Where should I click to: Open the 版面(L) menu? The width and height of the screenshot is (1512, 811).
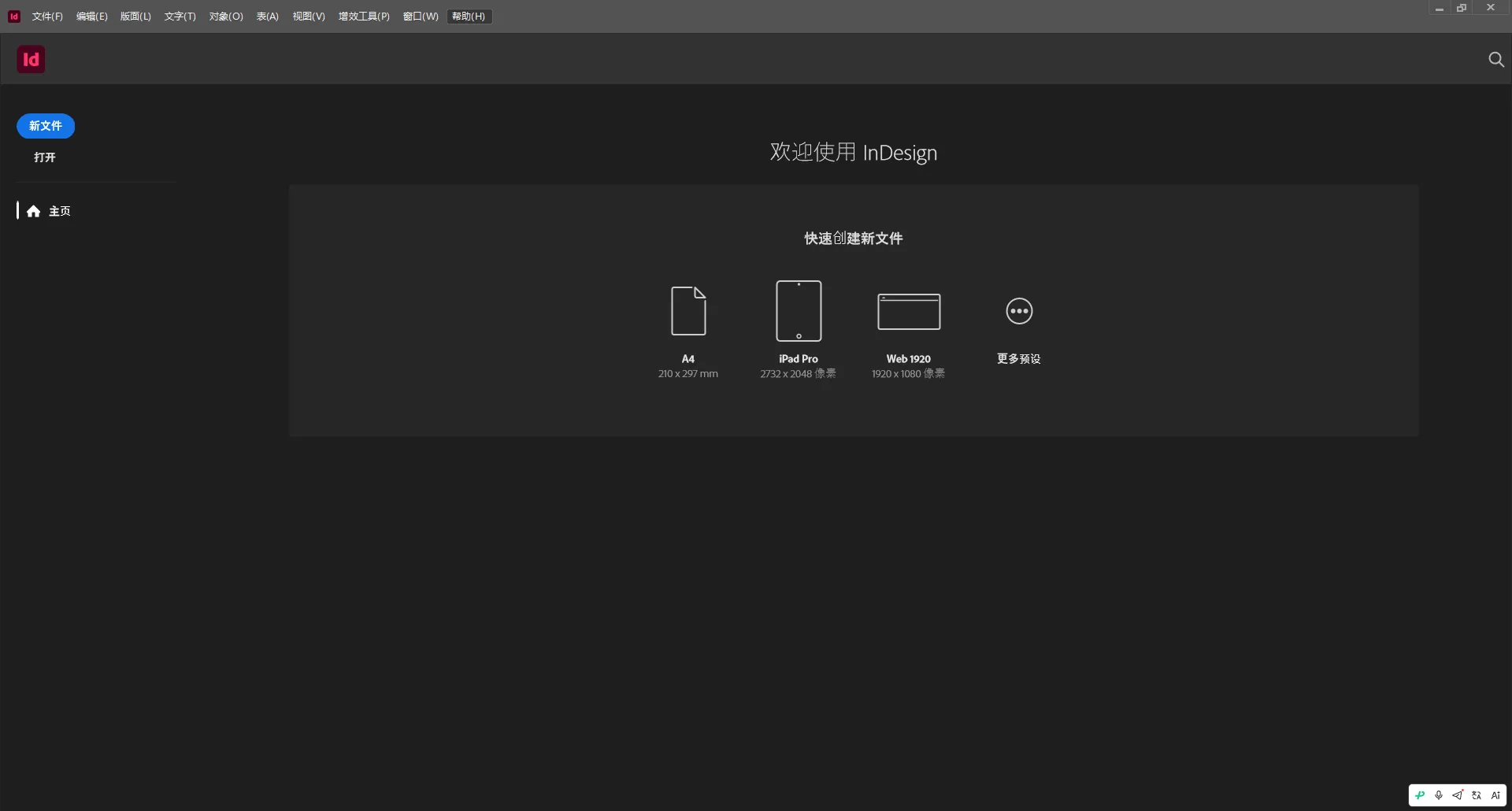click(135, 17)
